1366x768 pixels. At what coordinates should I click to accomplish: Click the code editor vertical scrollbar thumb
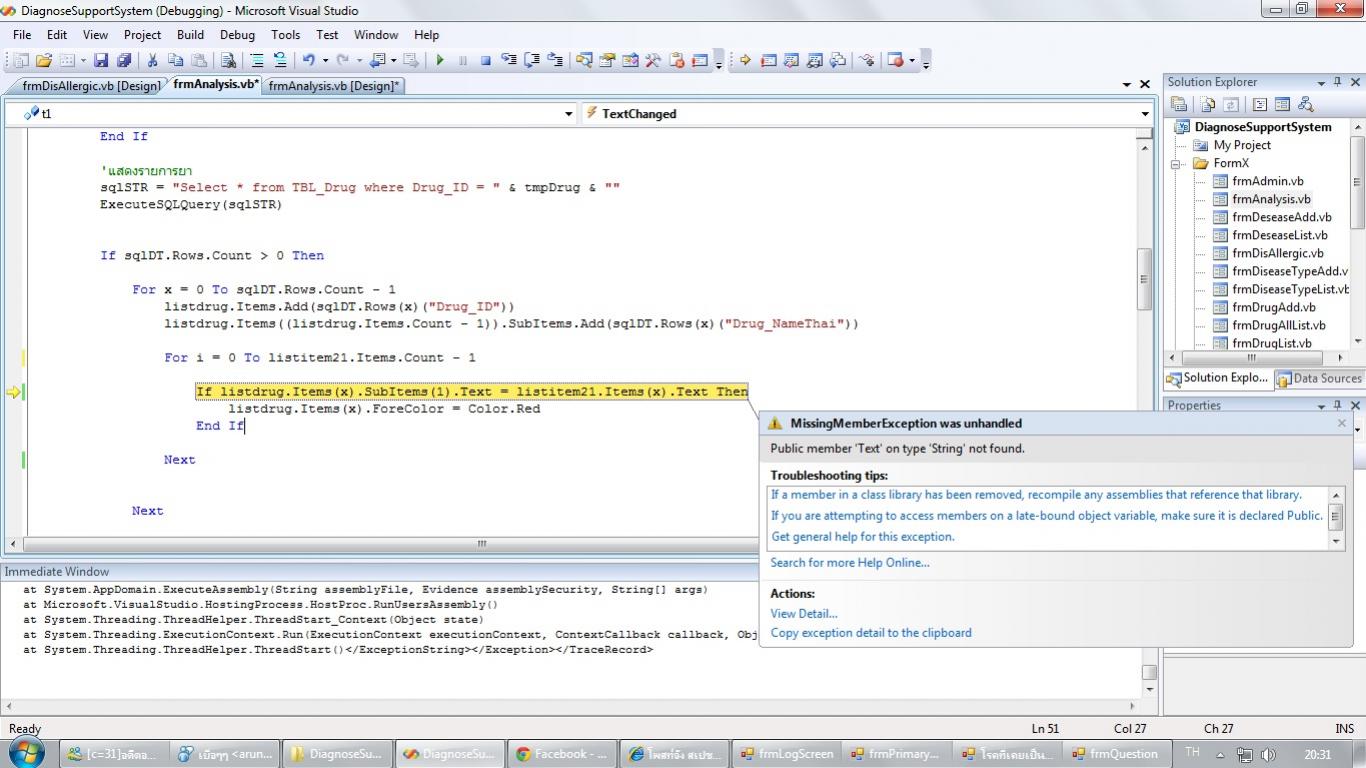point(1145,279)
